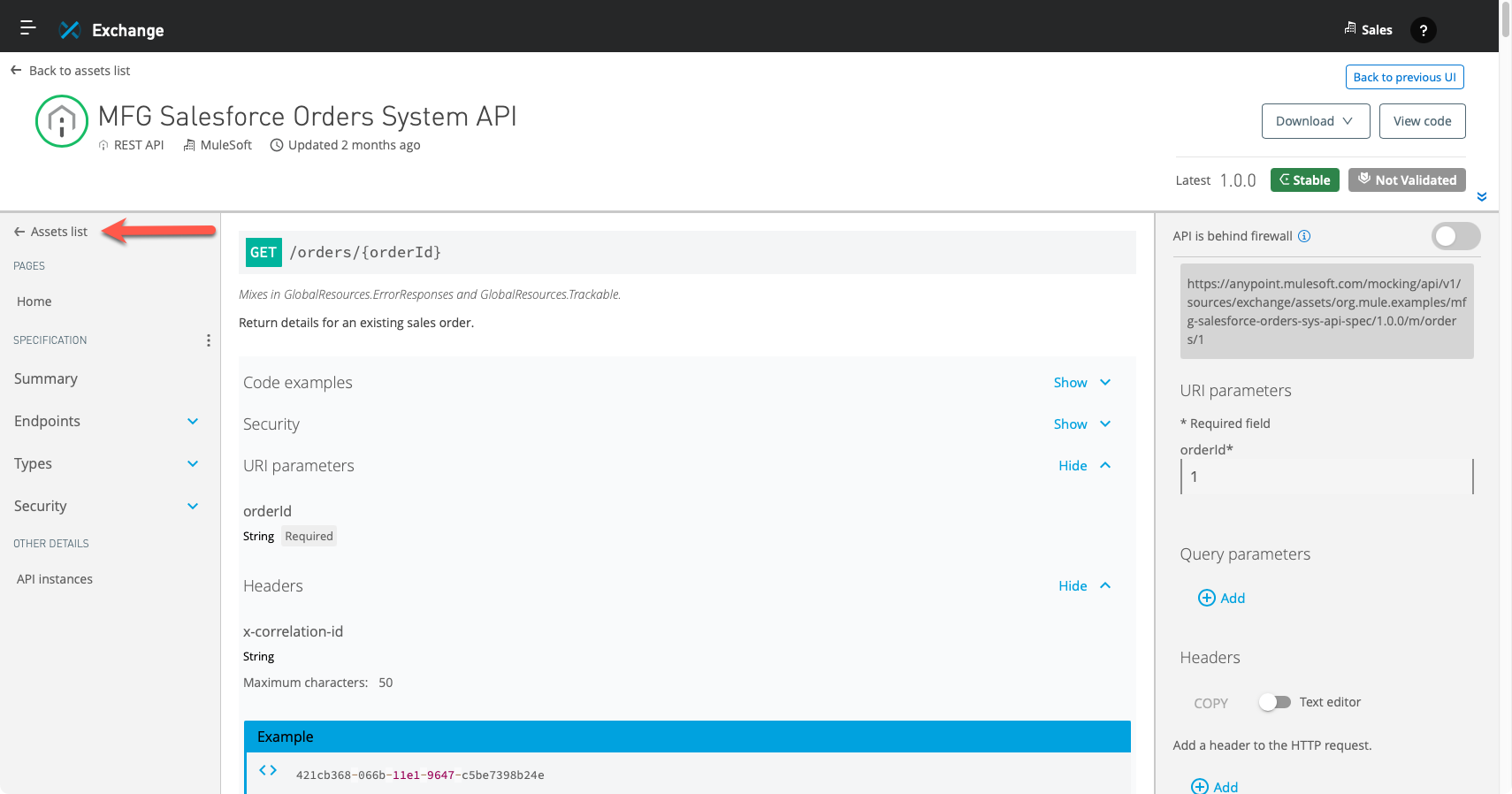Click the Stable status badge
Viewport: 1512px width, 794px height.
click(1305, 179)
